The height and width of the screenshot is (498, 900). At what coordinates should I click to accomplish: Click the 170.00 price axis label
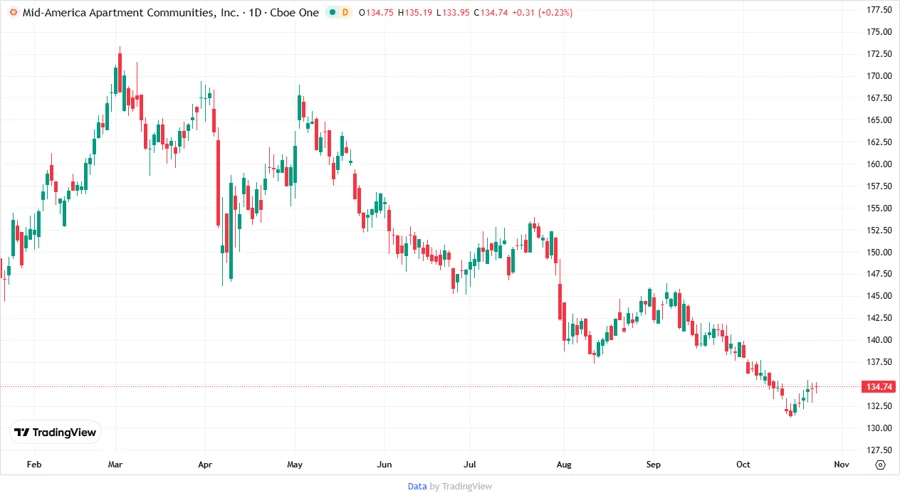tap(879, 76)
